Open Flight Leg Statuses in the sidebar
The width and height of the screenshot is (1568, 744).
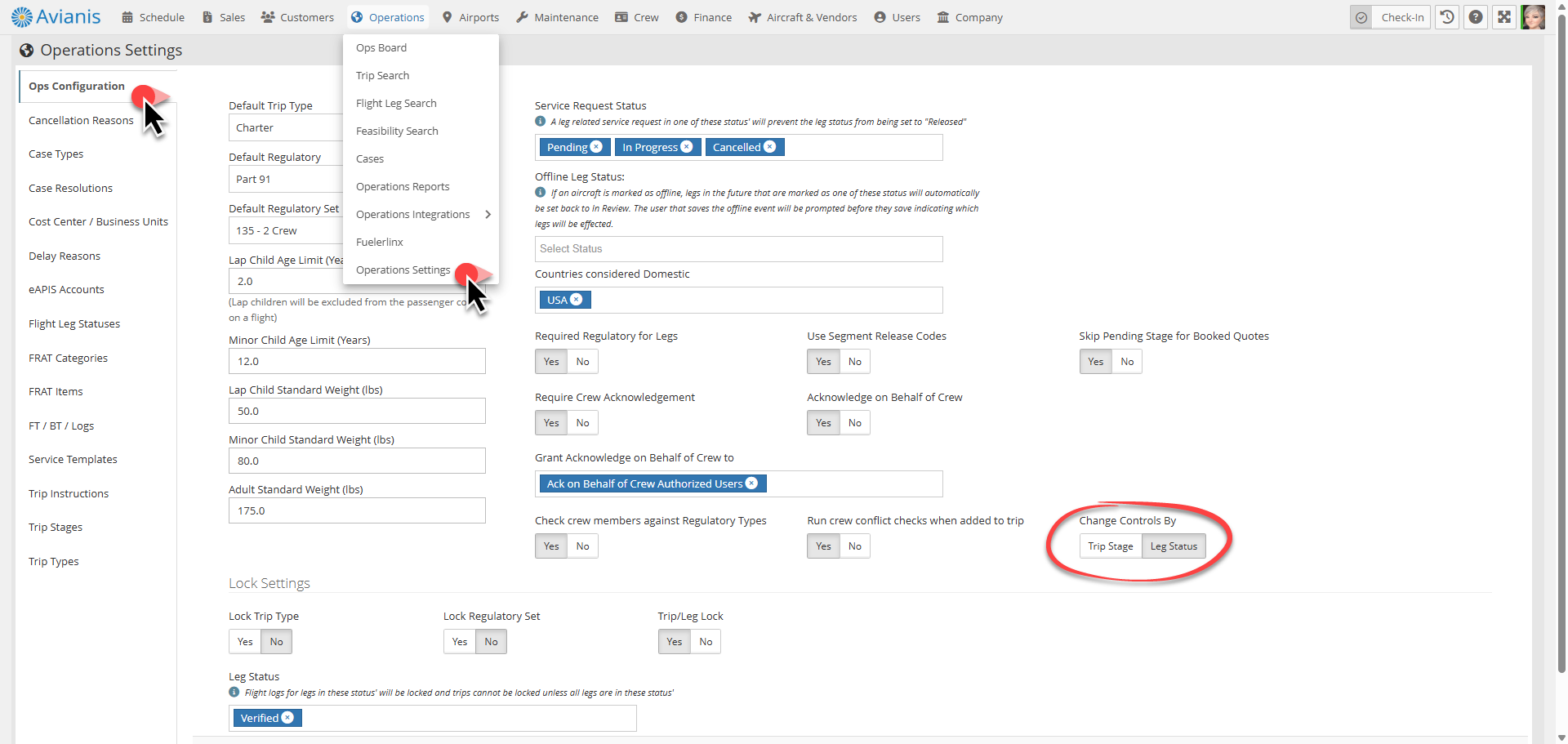coord(74,323)
